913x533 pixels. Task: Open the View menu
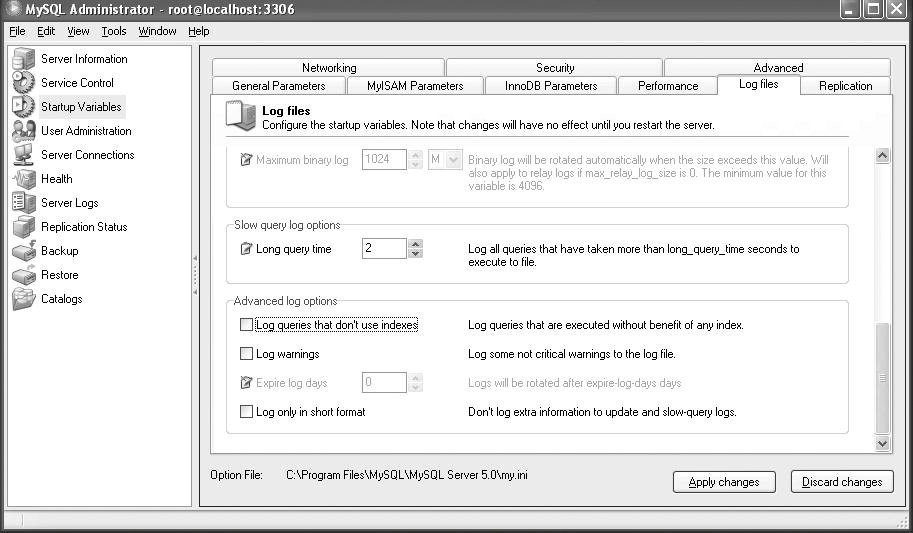click(x=78, y=31)
